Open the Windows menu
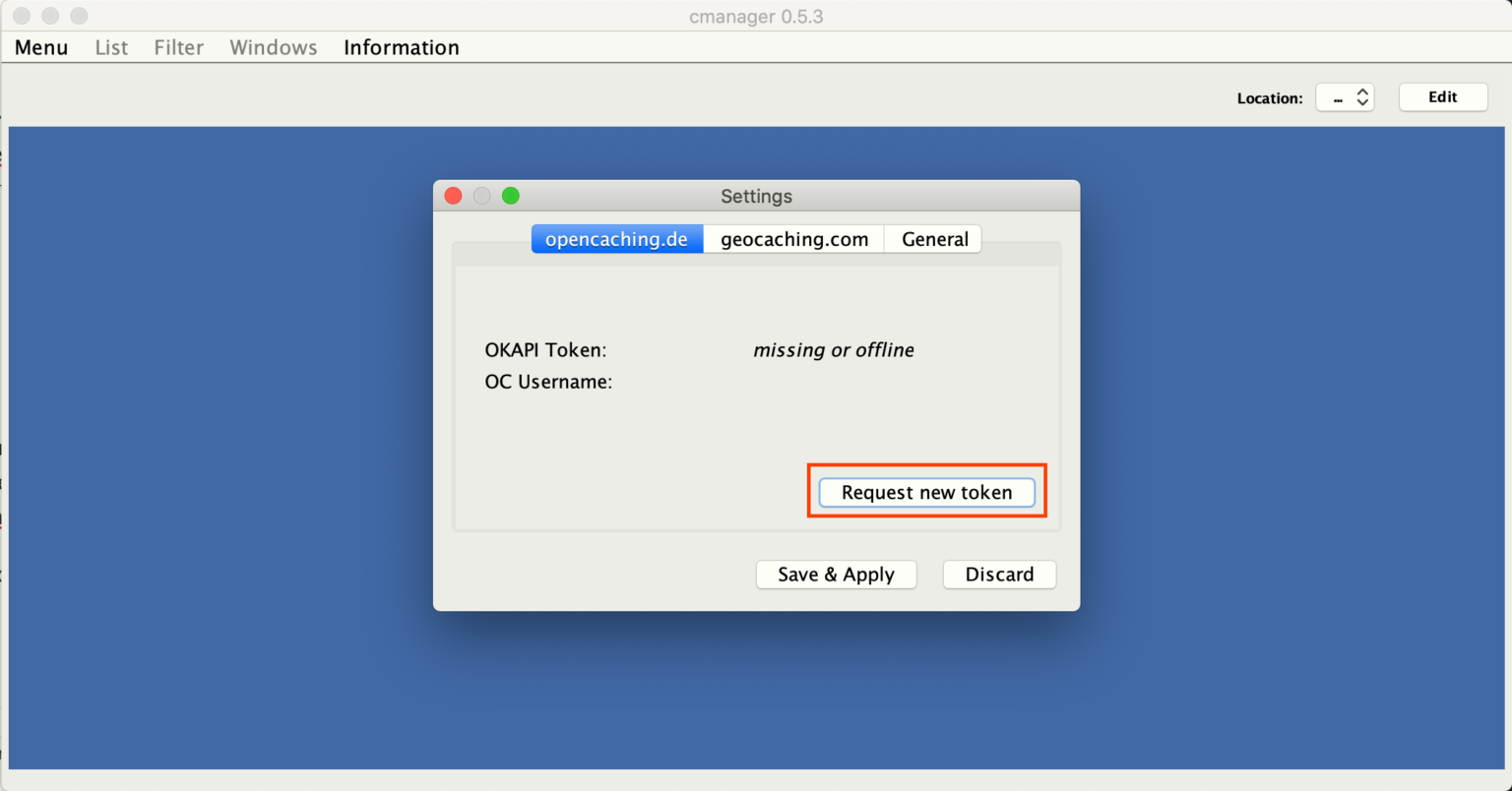1512x791 pixels. click(x=273, y=47)
